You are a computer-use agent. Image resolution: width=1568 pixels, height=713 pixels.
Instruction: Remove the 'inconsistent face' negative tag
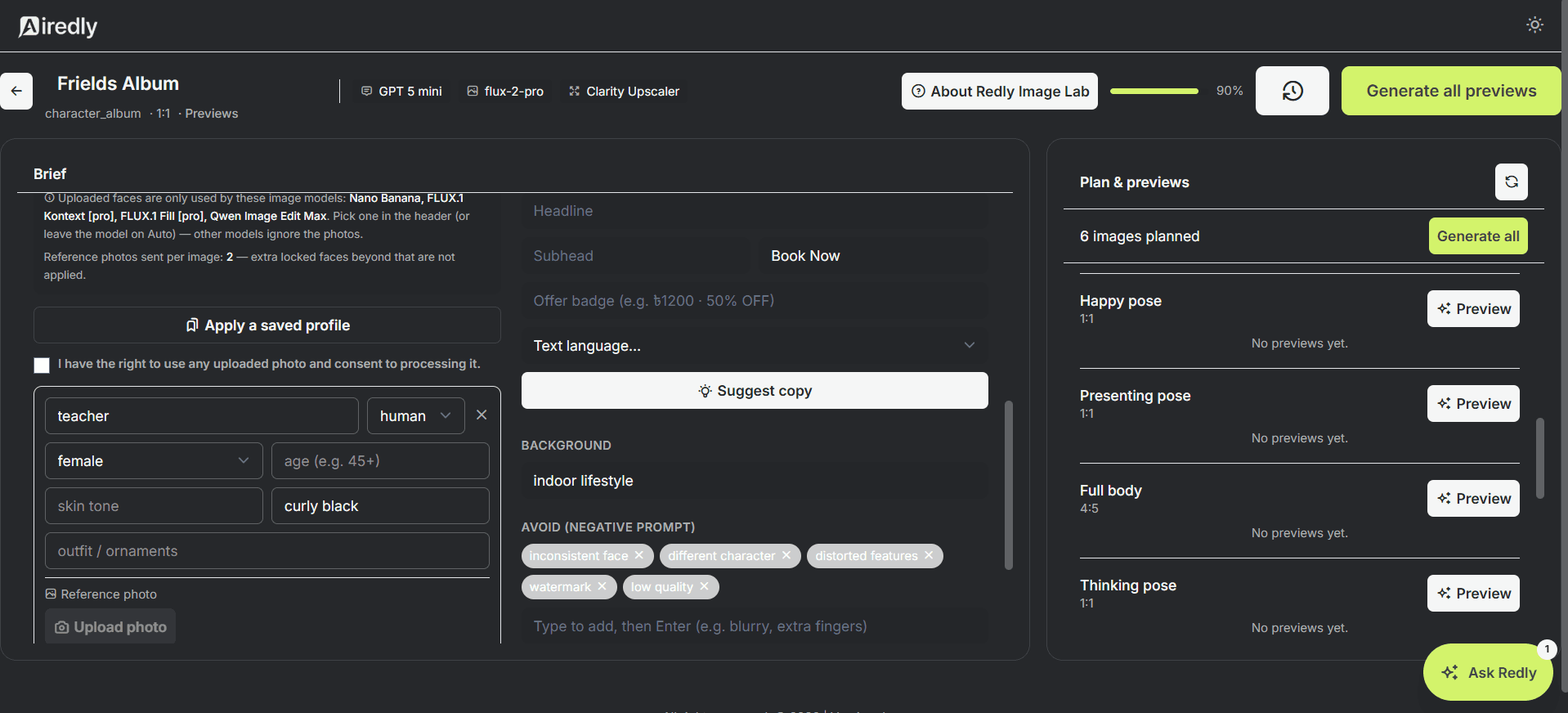click(x=639, y=555)
